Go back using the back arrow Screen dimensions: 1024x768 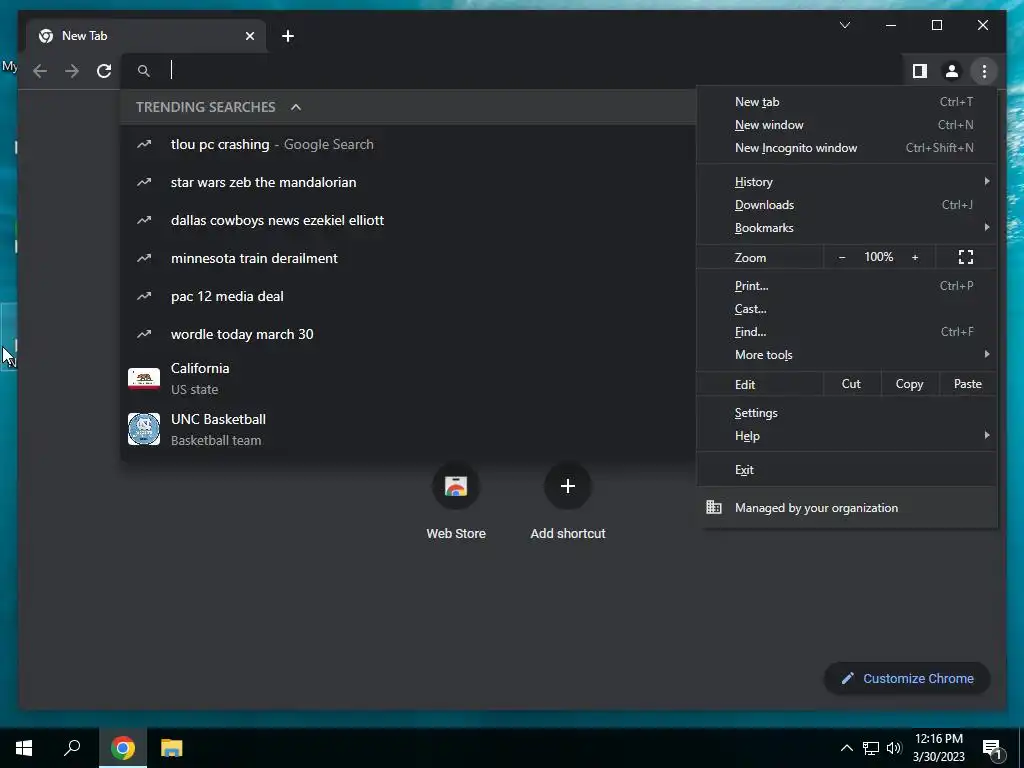[x=40, y=71]
